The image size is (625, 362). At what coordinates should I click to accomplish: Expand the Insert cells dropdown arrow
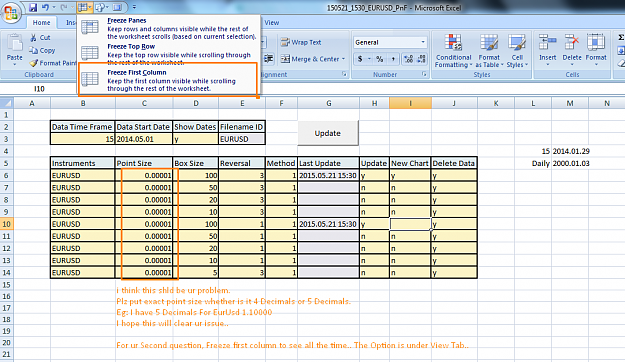tap(547, 64)
